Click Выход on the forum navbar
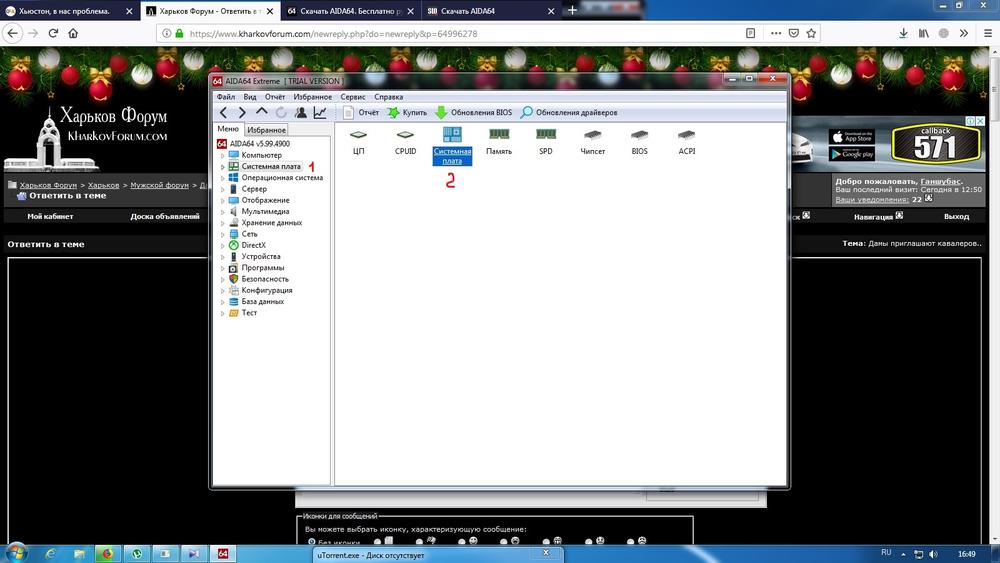 coord(957,216)
